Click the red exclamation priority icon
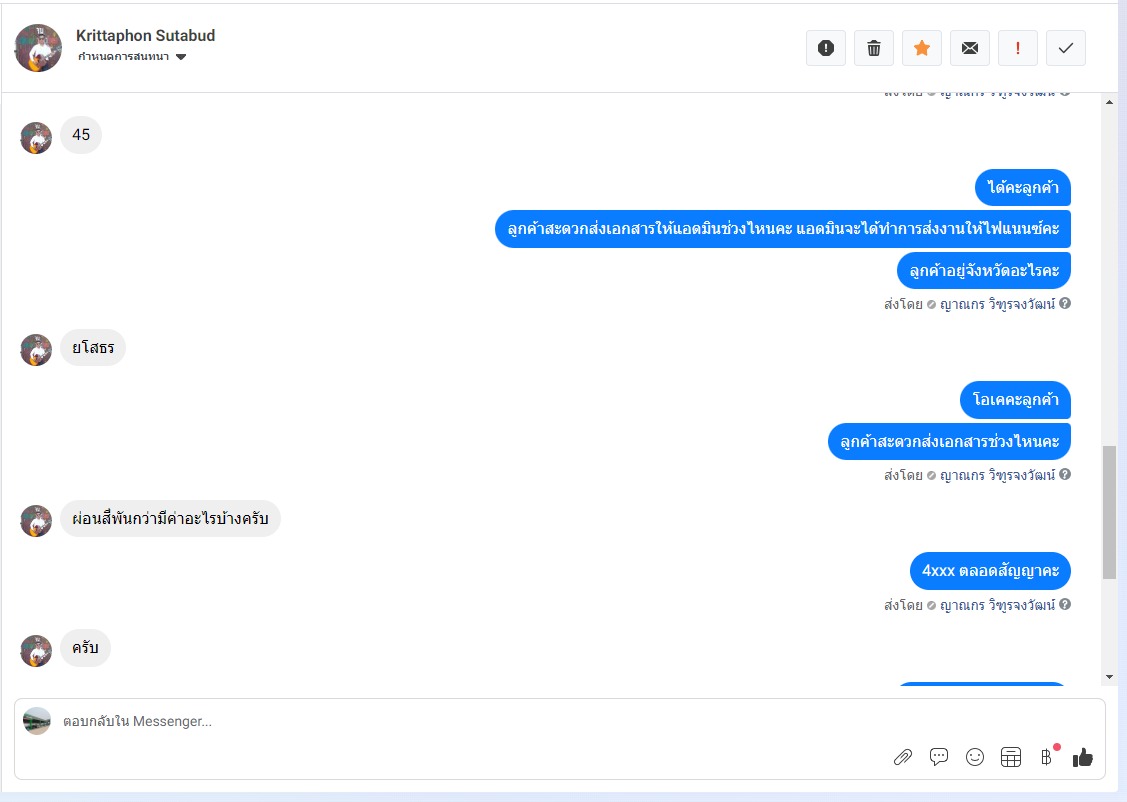 click(1018, 48)
